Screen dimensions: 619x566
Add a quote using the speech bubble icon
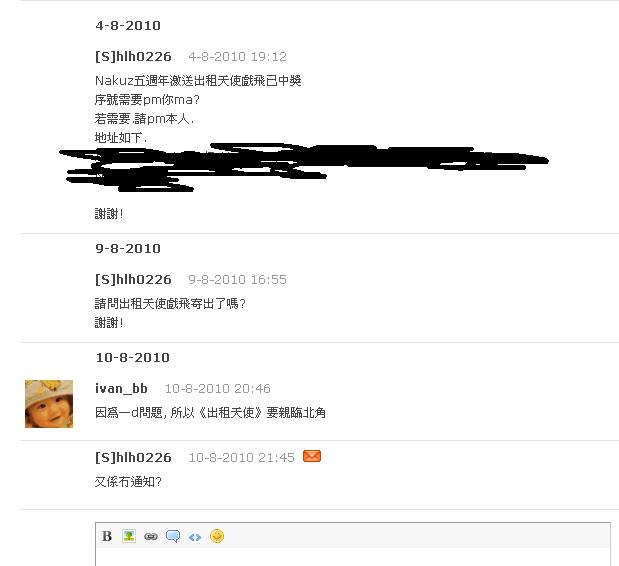coord(173,536)
